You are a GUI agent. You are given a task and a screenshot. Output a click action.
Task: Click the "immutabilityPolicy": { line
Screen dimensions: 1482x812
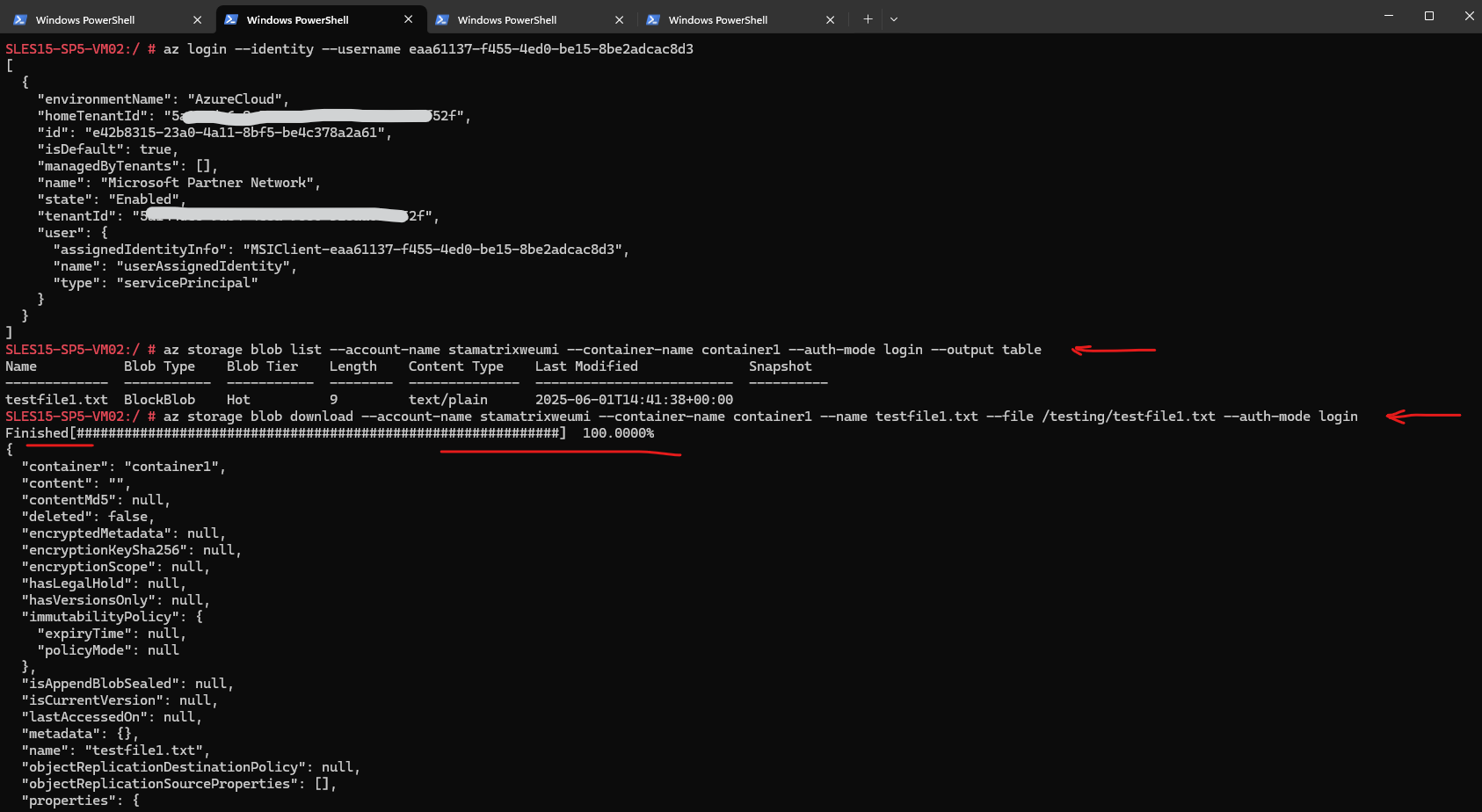point(112,617)
